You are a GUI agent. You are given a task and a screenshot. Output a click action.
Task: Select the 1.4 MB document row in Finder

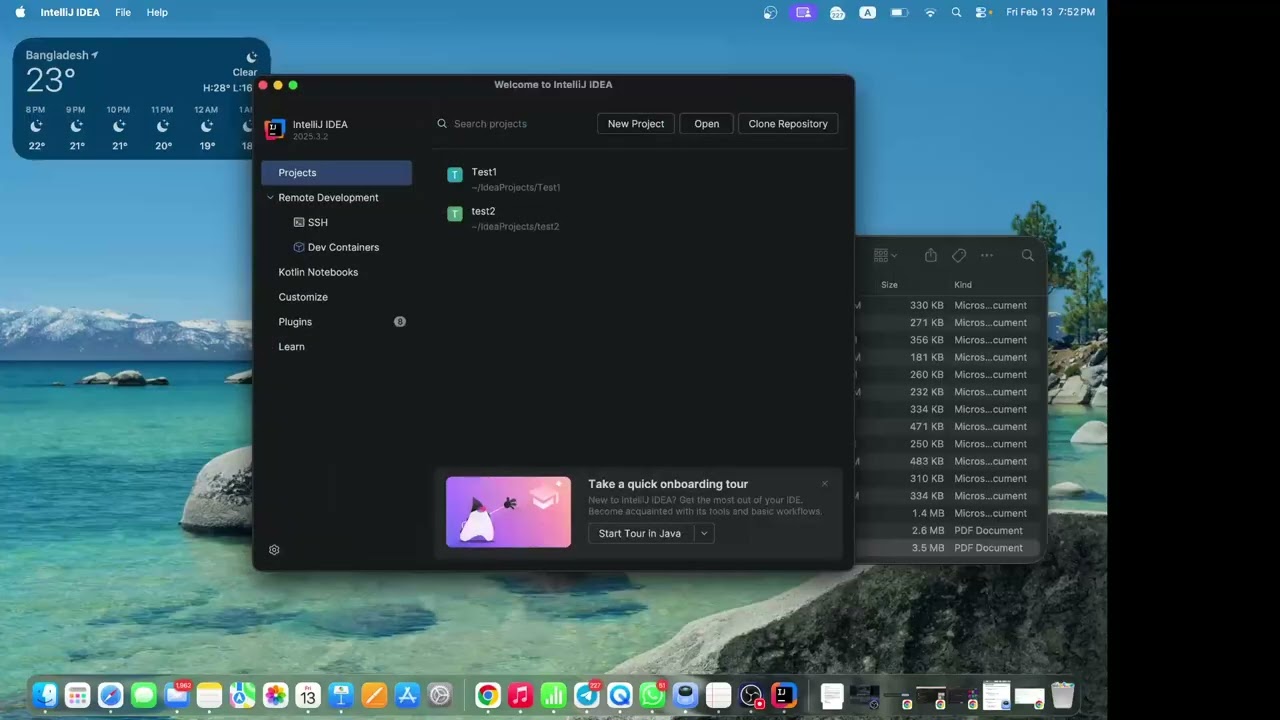pos(947,513)
